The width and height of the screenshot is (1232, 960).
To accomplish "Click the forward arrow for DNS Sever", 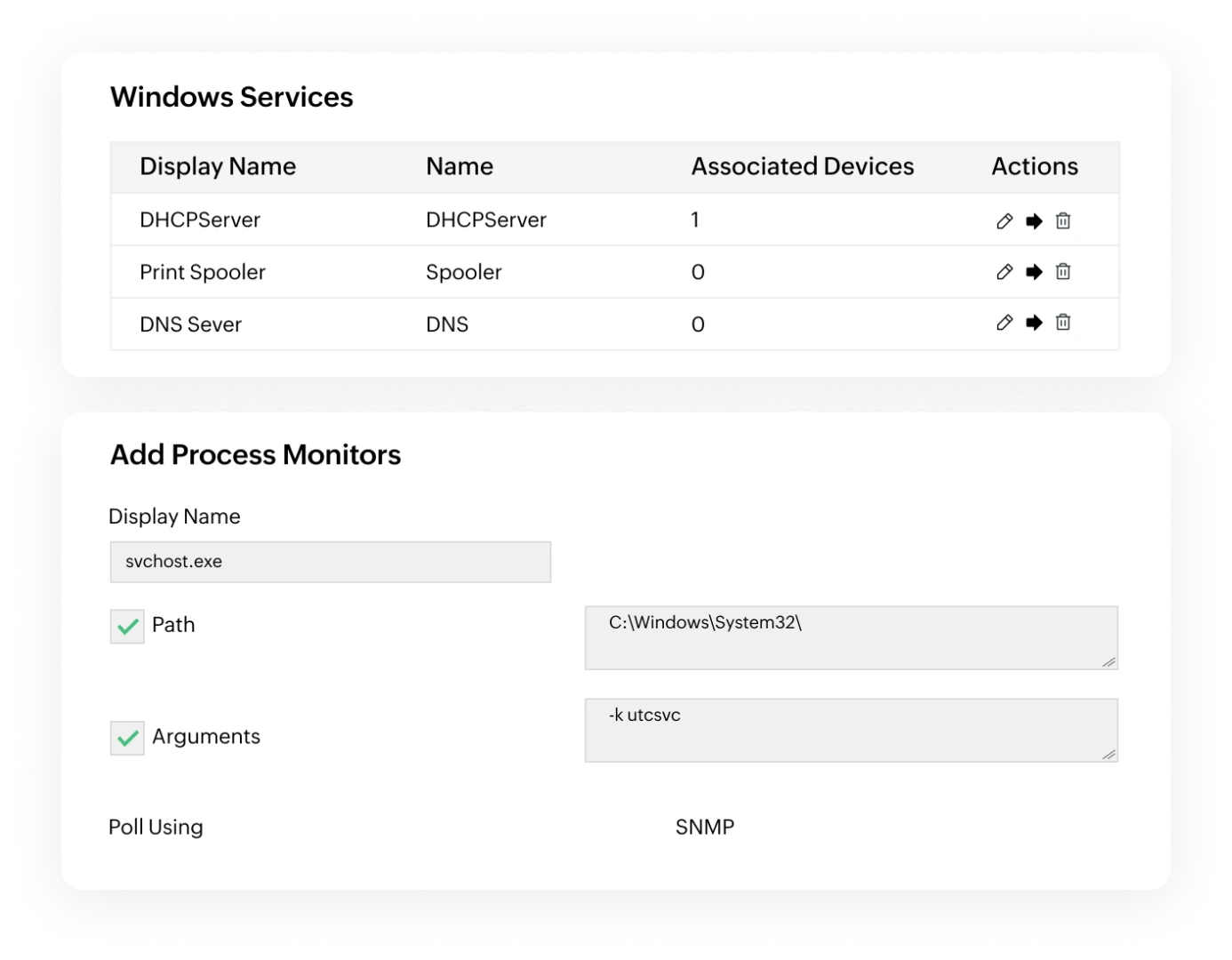I will (1034, 324).
